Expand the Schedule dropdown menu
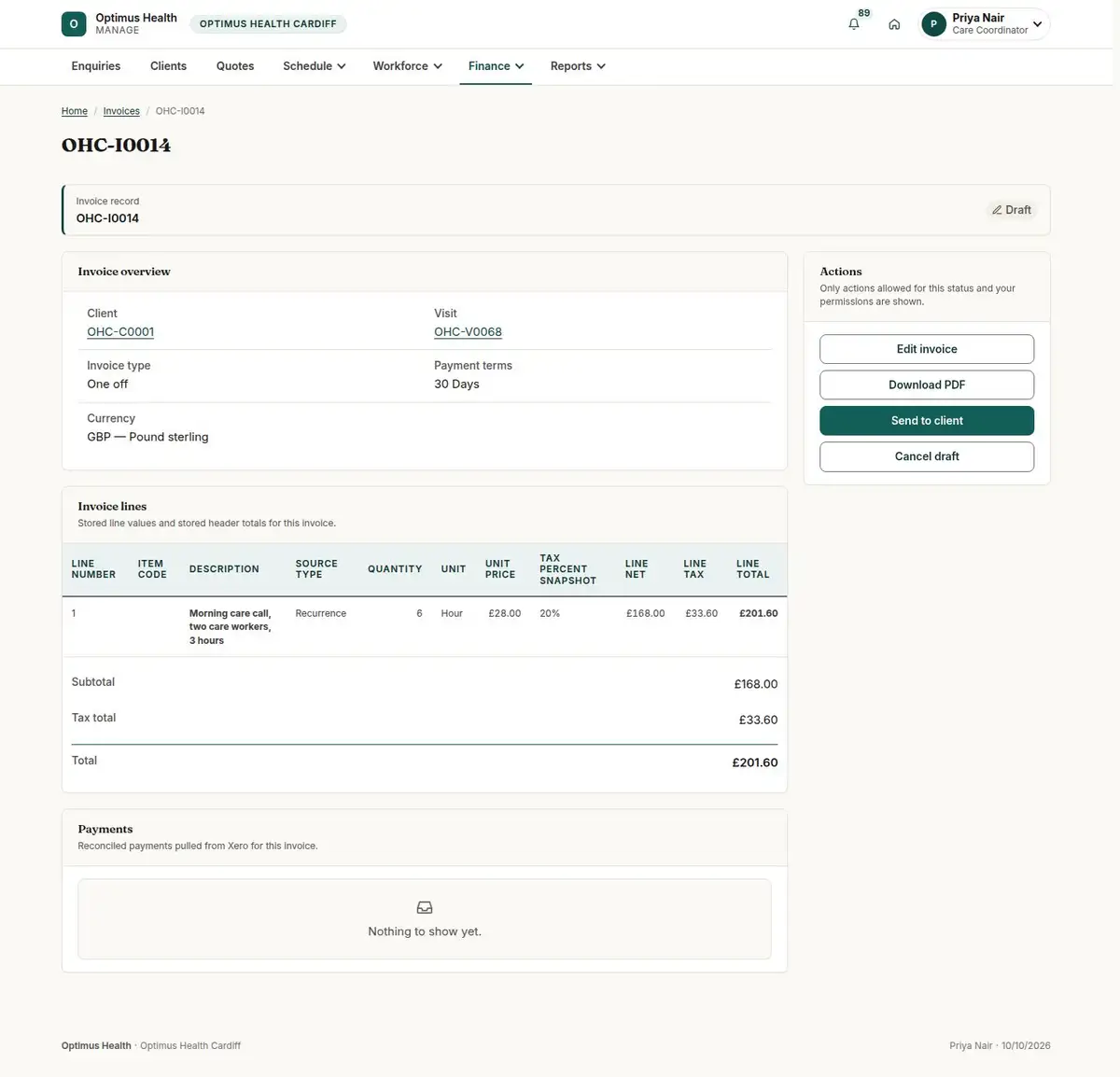This screenshot has width=1120, height=1077. (x=315, y=66)
